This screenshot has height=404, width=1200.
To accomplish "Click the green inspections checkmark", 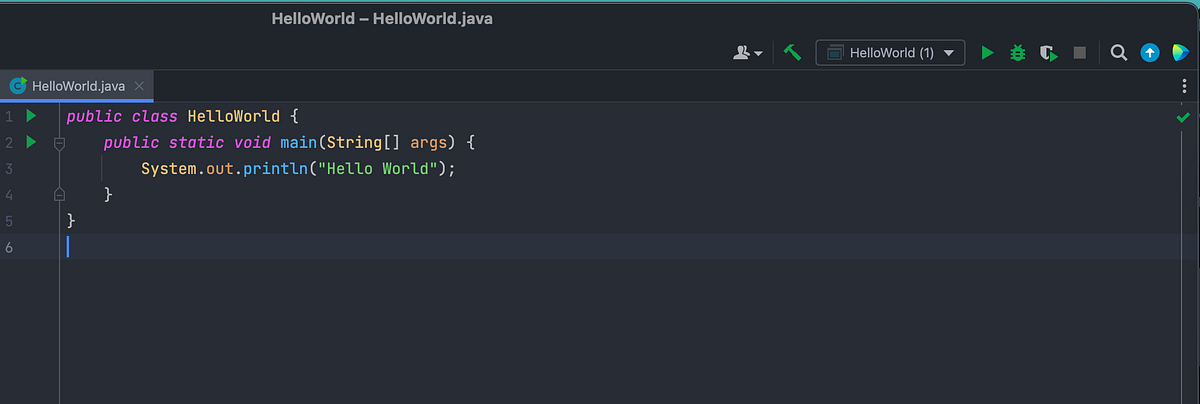I will 1184,118.
